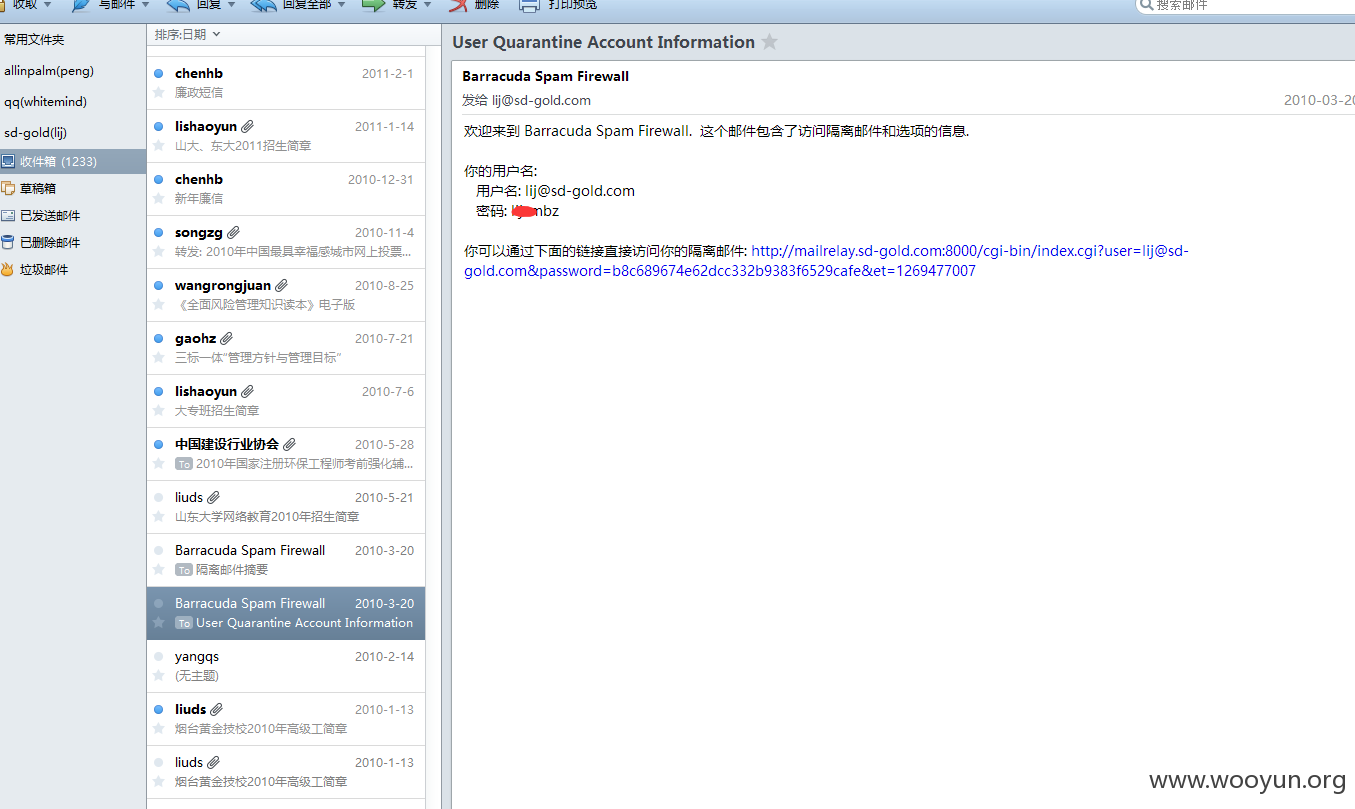Open the dropdown arrow next to 回复全部
Image resolution: width=1355 pixels, height=809 pixels.
coord(341,5)
